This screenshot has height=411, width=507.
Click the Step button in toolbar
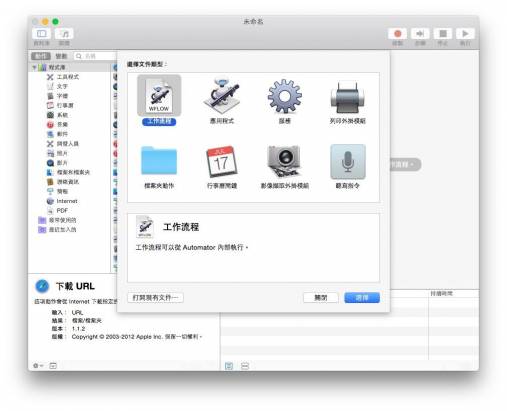tap(420, 34)
